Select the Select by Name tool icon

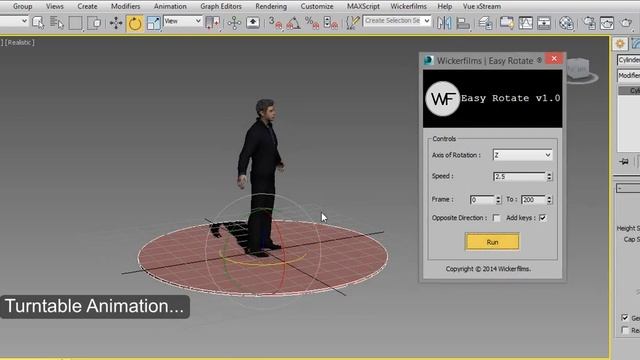coord(56,23)
